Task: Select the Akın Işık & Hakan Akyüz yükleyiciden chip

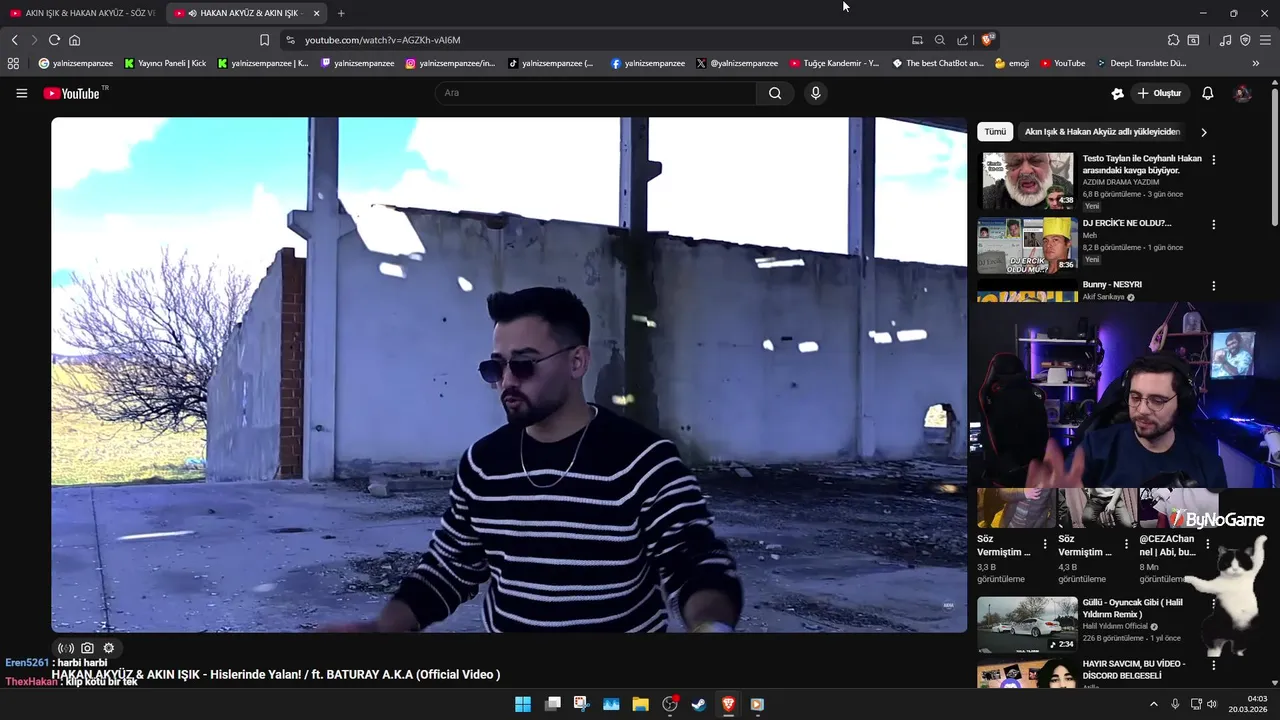Action: click(x=1102, y=132)
